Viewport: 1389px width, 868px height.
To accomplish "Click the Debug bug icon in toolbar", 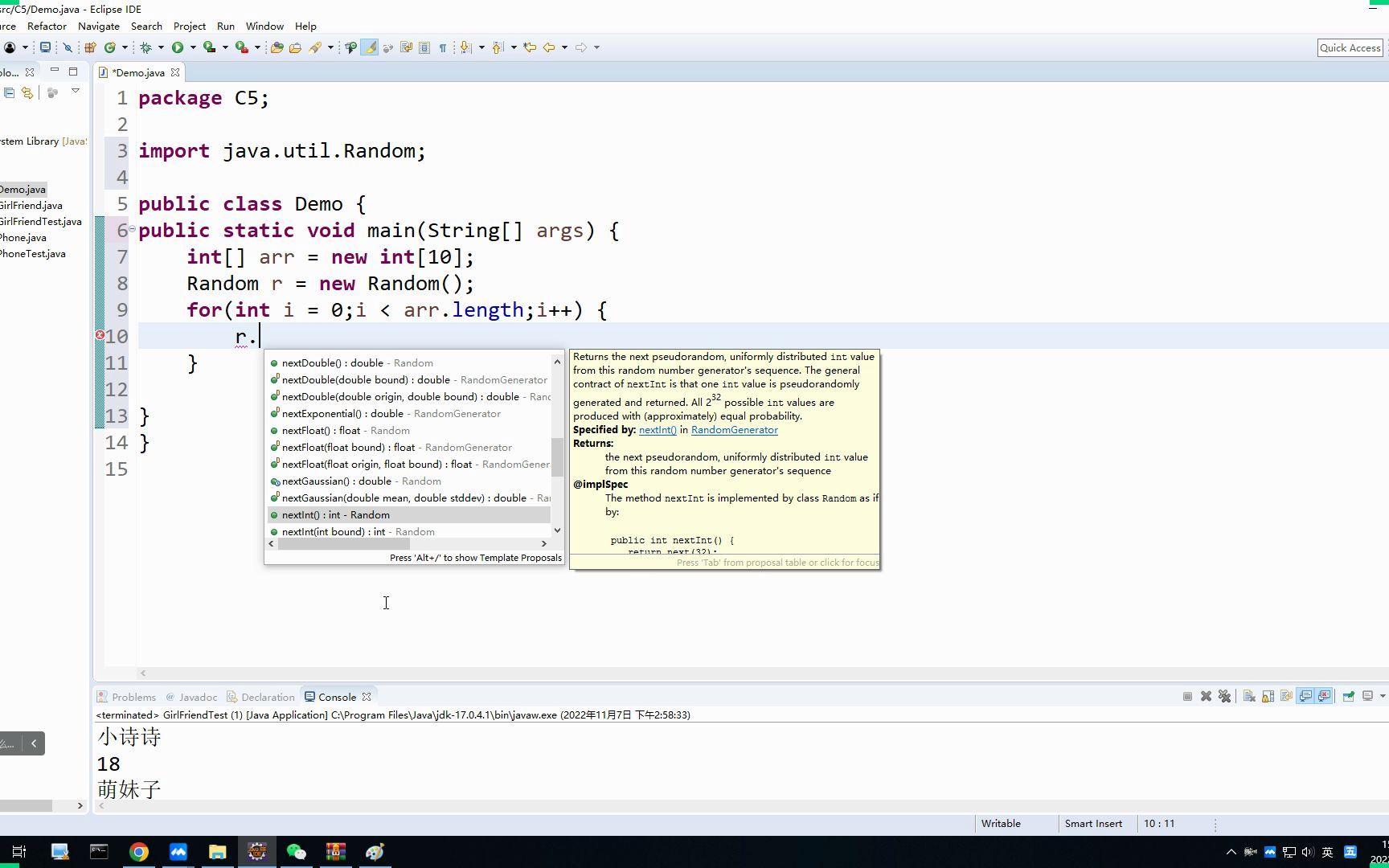I will [x=146, y=47].
